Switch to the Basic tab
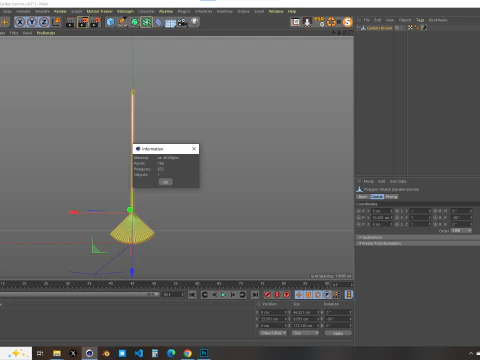The height and width of the screenshot is (360, 480). pos(363,197)
